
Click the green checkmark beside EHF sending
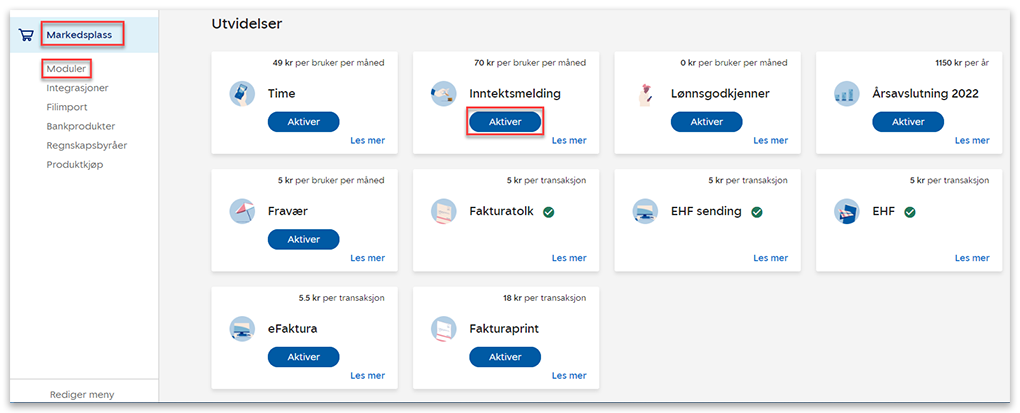(x=757, y=212)
